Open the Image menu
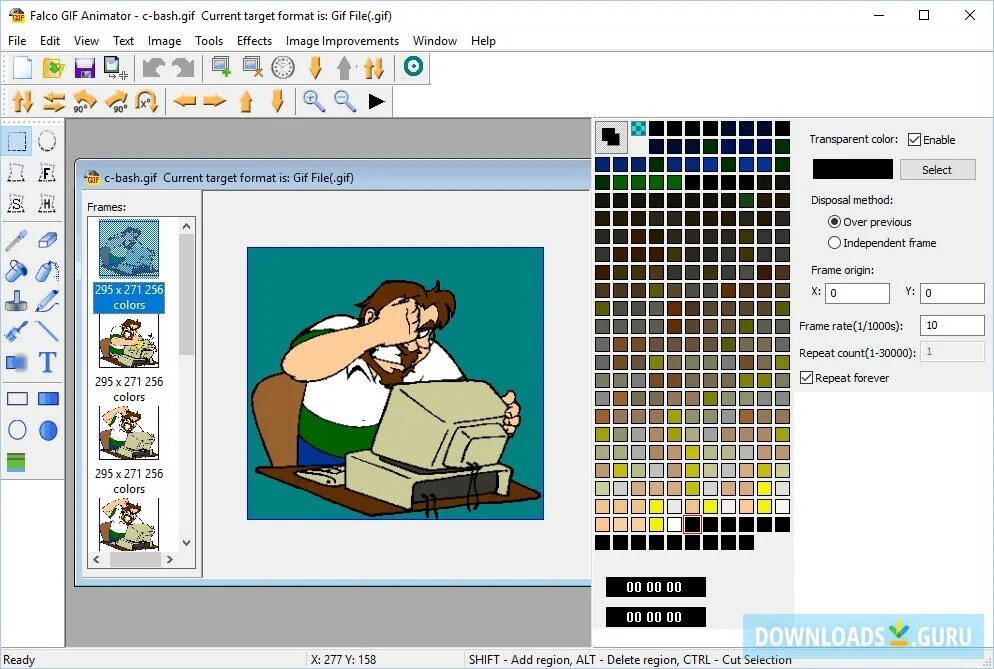 [x=164, y=41]
